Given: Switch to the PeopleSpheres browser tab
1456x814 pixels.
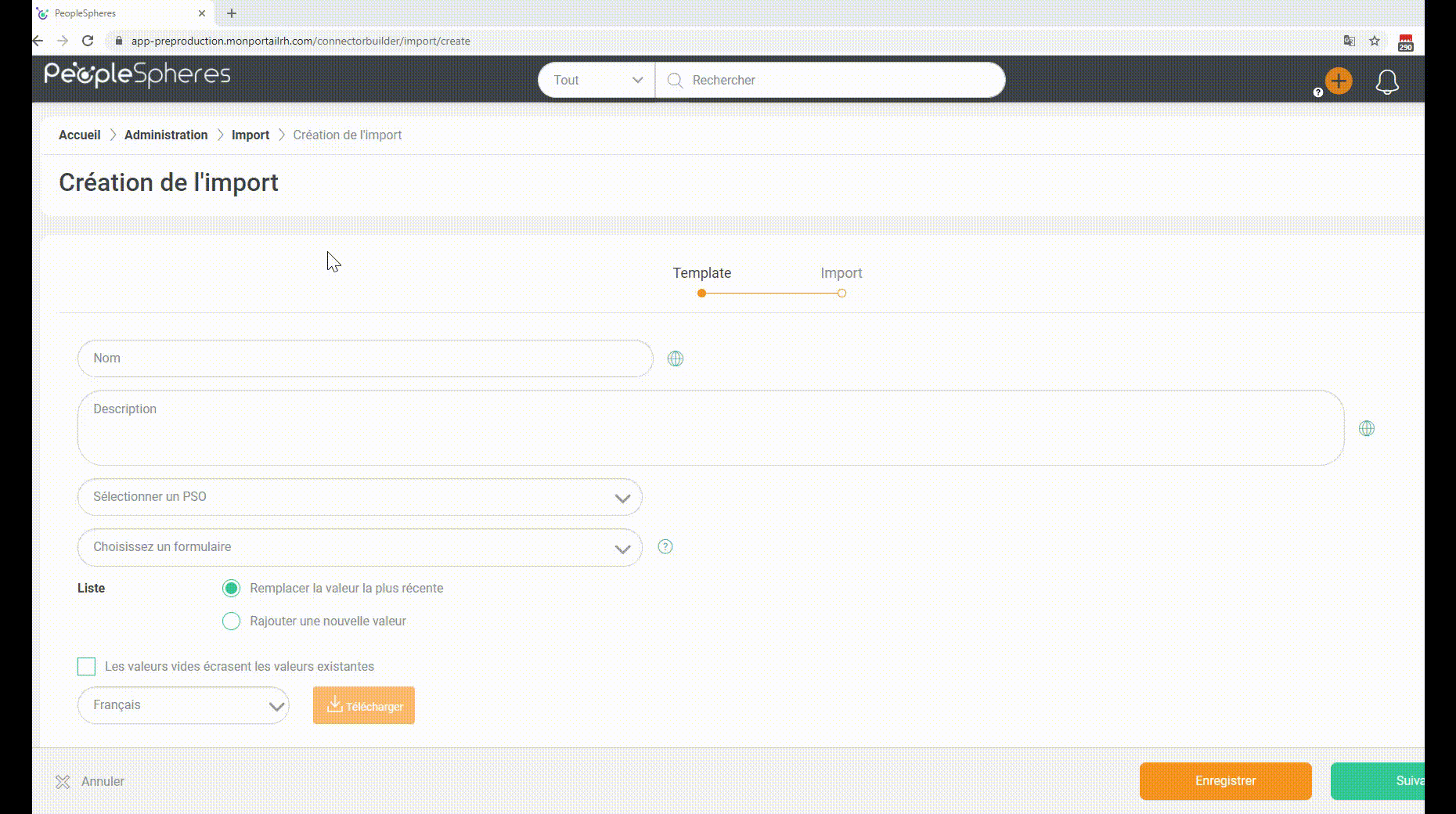Looking at the screenshot, I should [x=123, y=13].
